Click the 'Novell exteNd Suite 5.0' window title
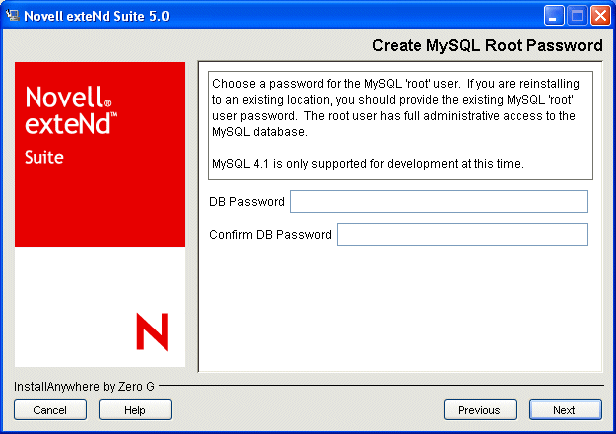 tap(97, 16)
